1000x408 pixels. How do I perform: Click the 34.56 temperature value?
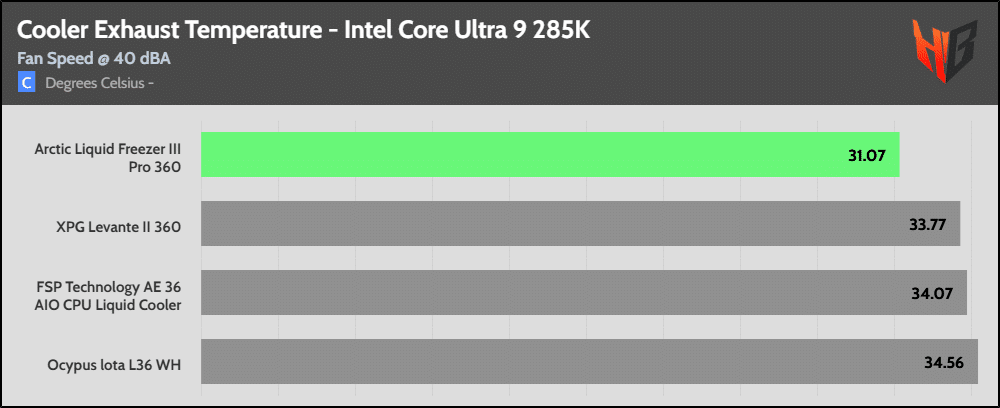944,362
